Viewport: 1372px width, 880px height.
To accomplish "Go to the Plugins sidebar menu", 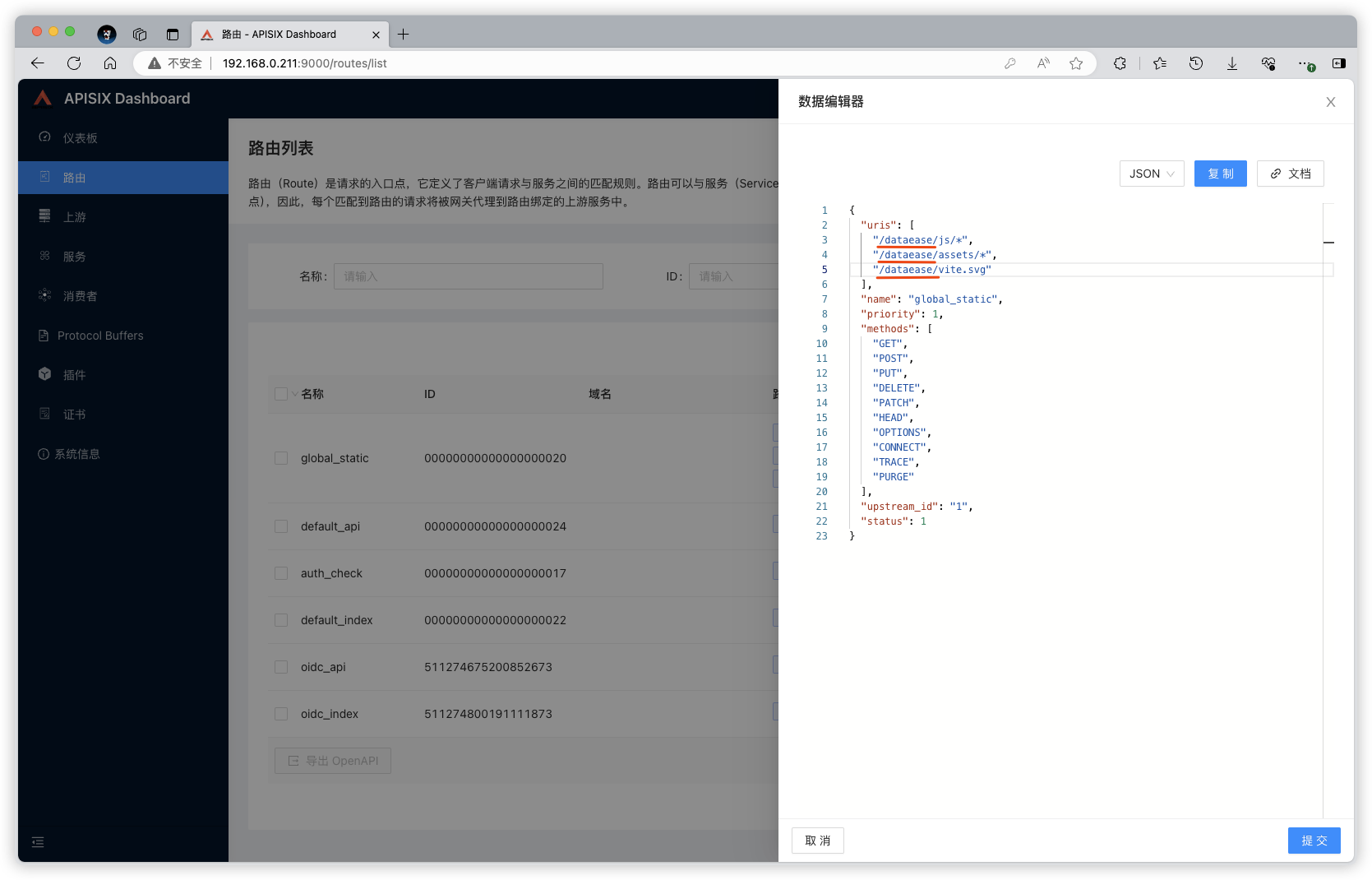I will coord(74,375).
